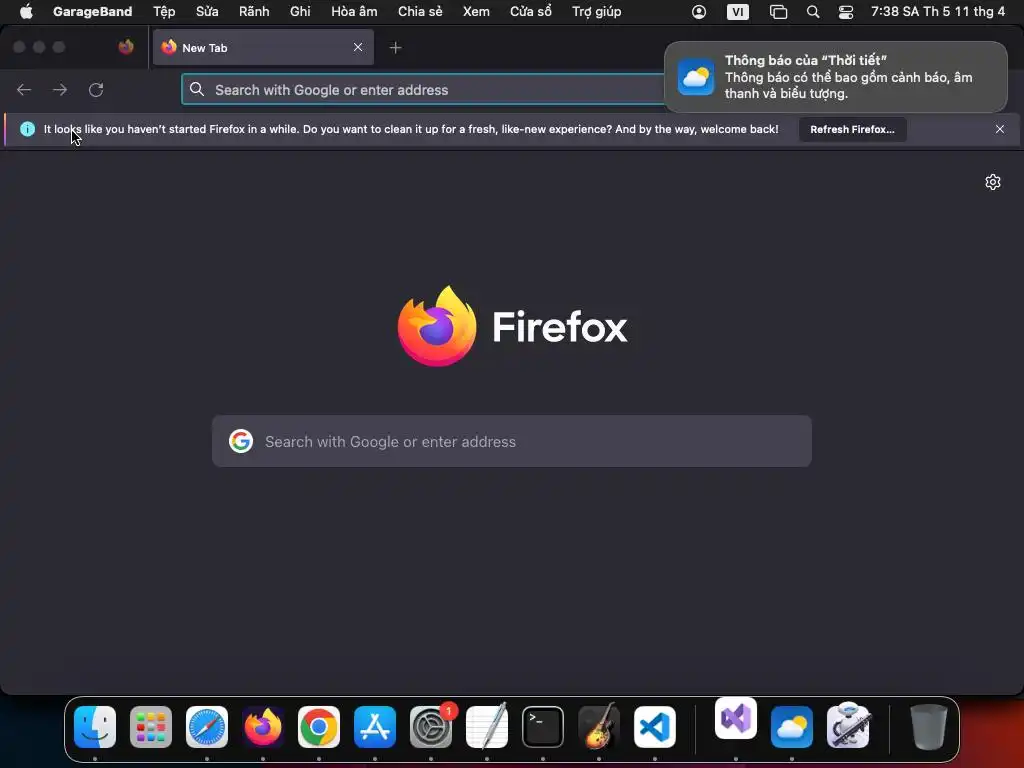Focus the center Google search field
Image resolution: width=1024 pixels, height=768 pixels.
point(512,441)
